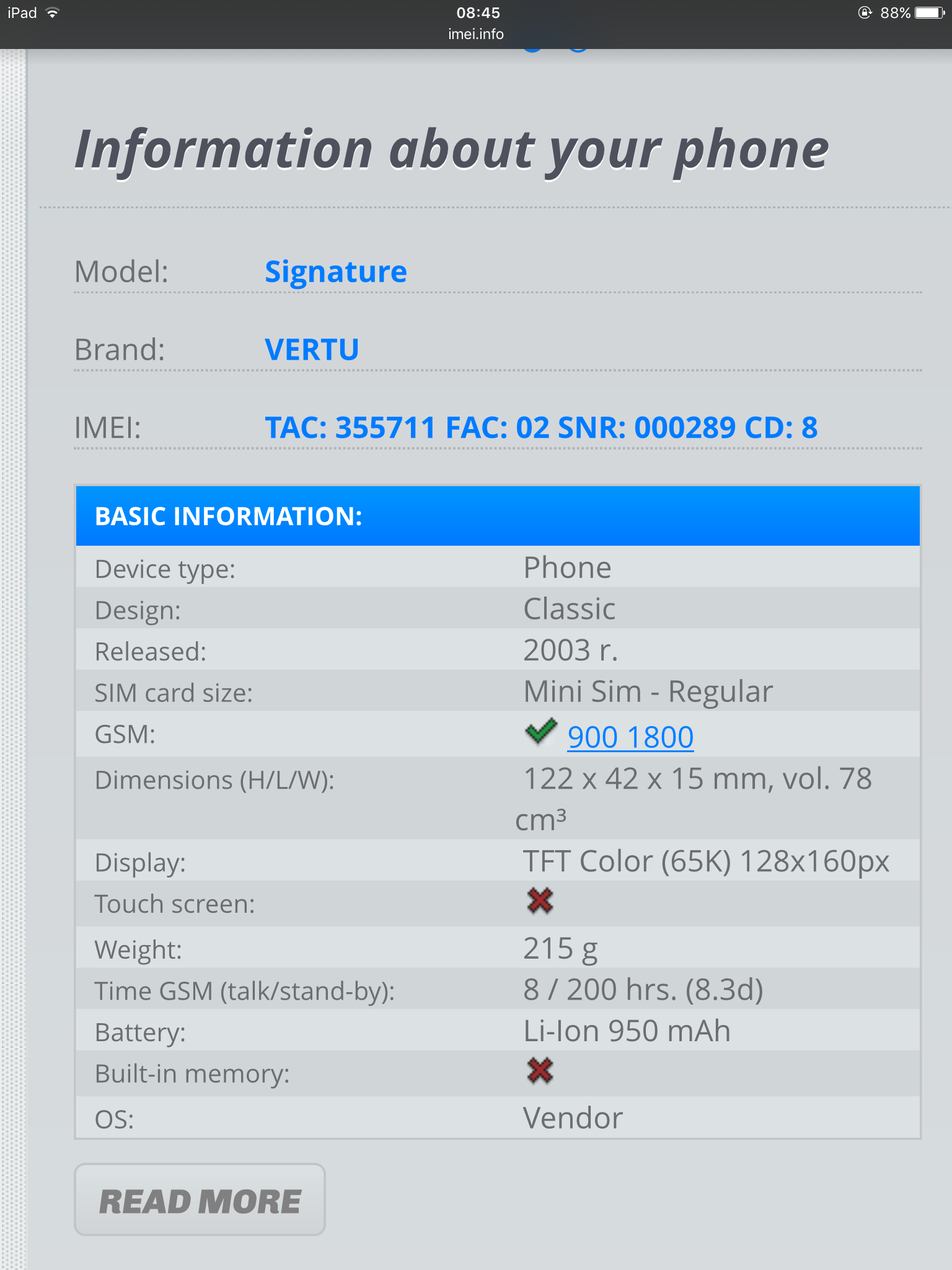Select the Battery Li-Ion 950 mAh value
Viewport: 952px width, 1270px height.
(x=627, y=1031)
